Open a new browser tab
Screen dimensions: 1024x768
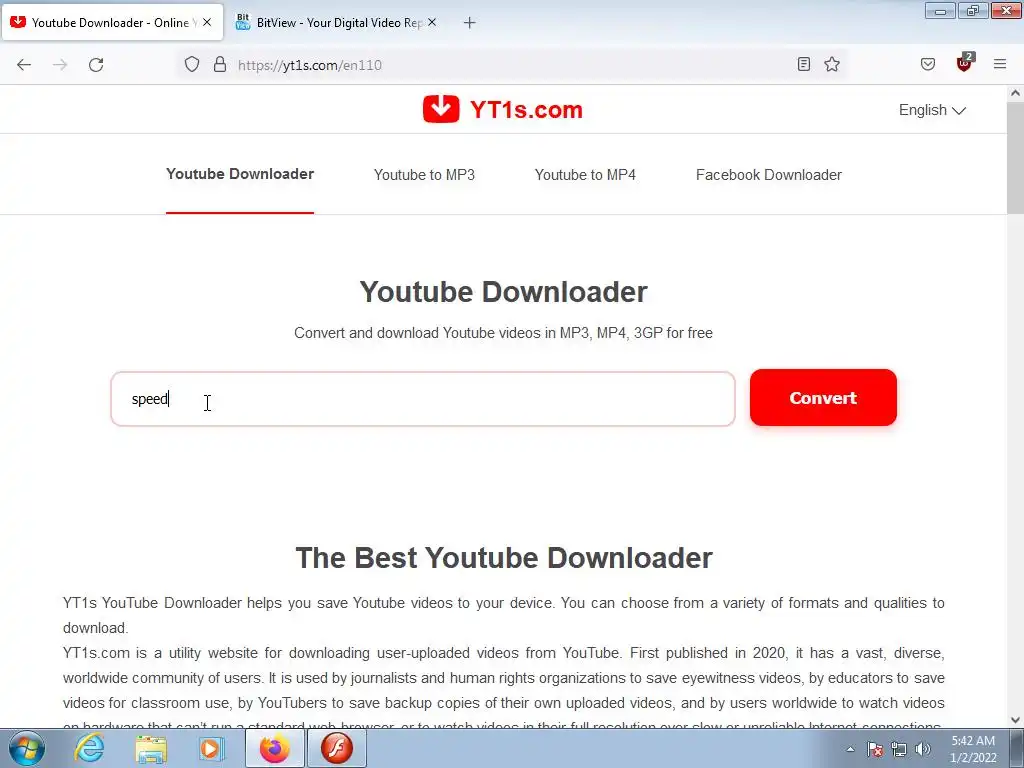click(469, 23)
